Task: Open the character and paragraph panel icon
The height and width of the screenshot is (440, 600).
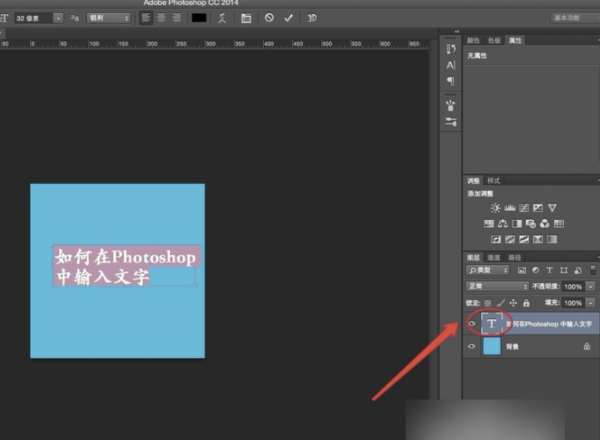Action: pyautogui.click(x=246, y=18)
